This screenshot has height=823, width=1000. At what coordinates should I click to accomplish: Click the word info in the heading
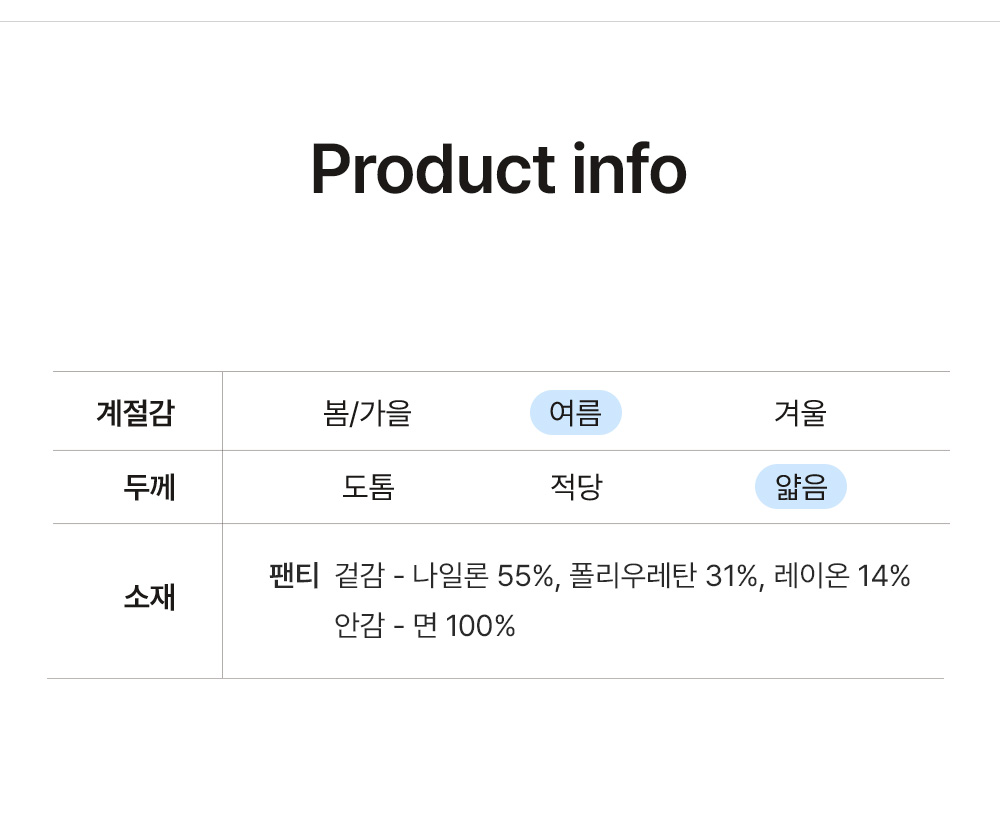pos(629,168)
